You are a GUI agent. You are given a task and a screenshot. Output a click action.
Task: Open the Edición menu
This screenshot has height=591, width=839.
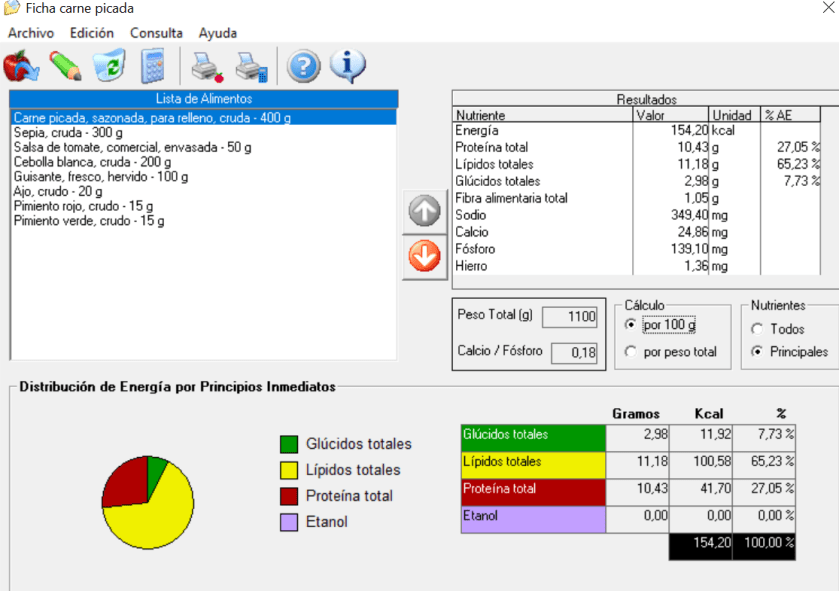pyautogui.click(x=92, y=32)
